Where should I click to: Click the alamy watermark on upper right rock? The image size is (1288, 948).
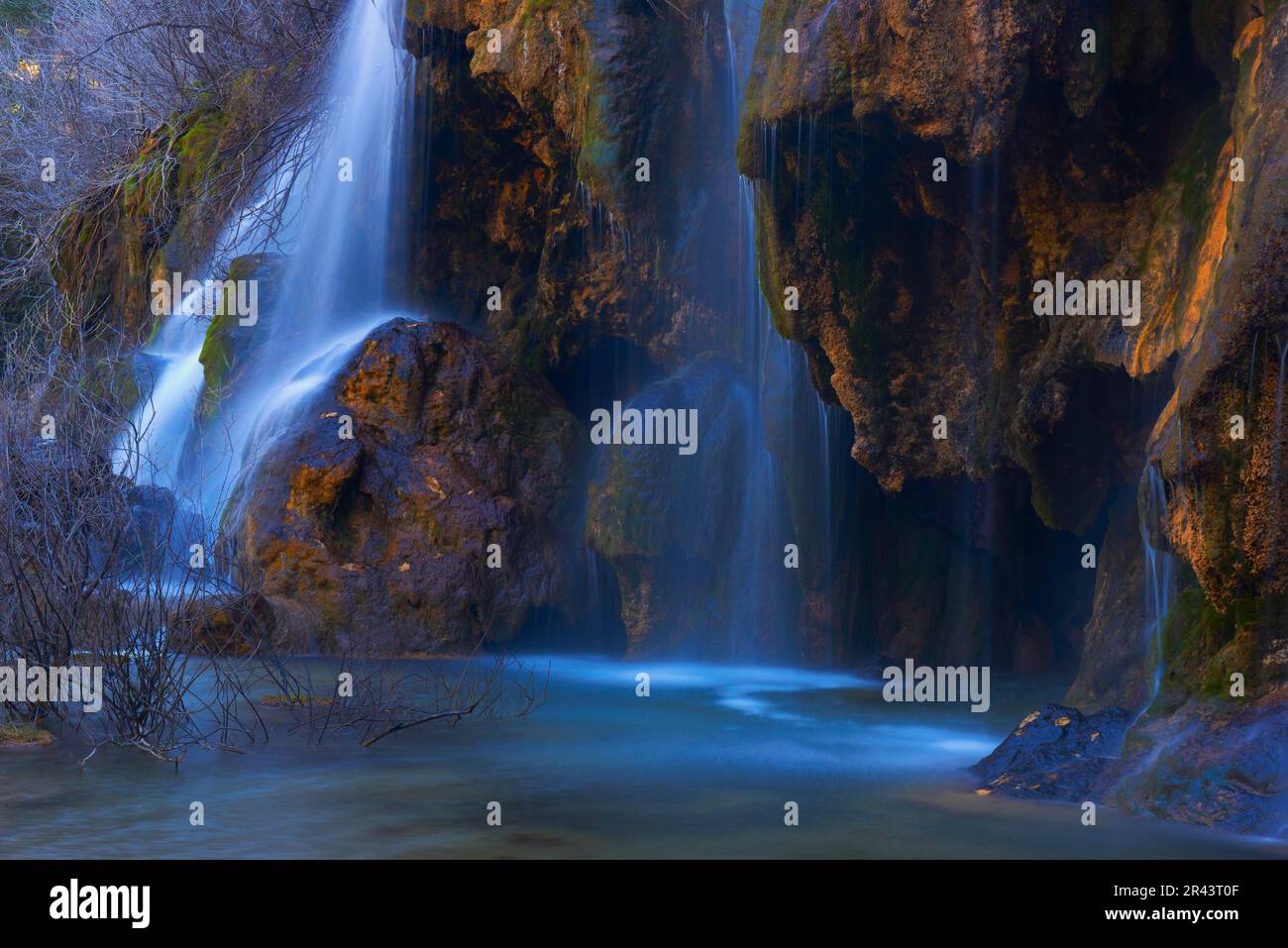click(x=1087, y=299)
